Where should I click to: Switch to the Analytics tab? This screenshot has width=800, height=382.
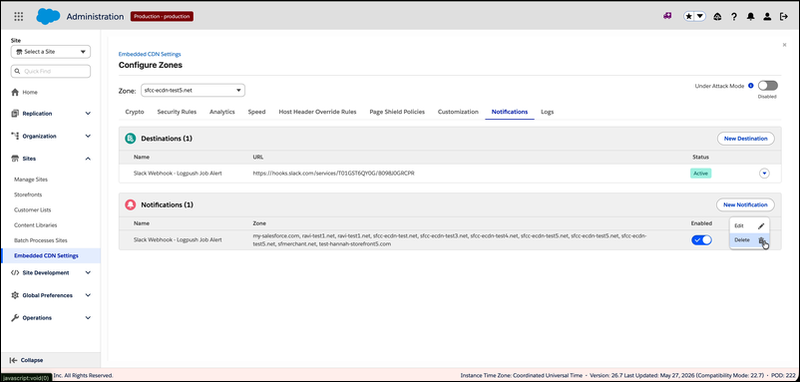(222, 112)
